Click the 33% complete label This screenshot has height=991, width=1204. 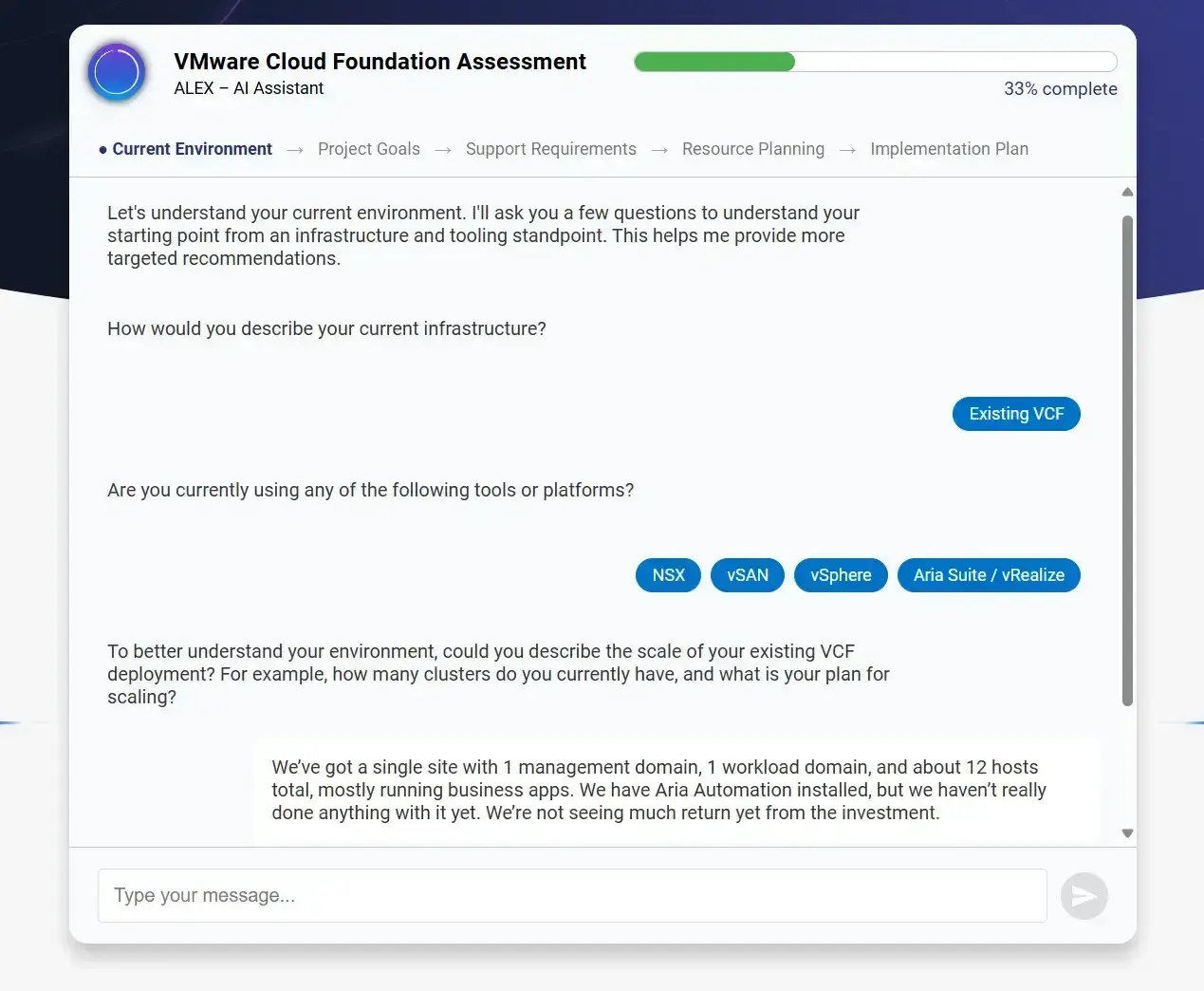(1060, 88)
